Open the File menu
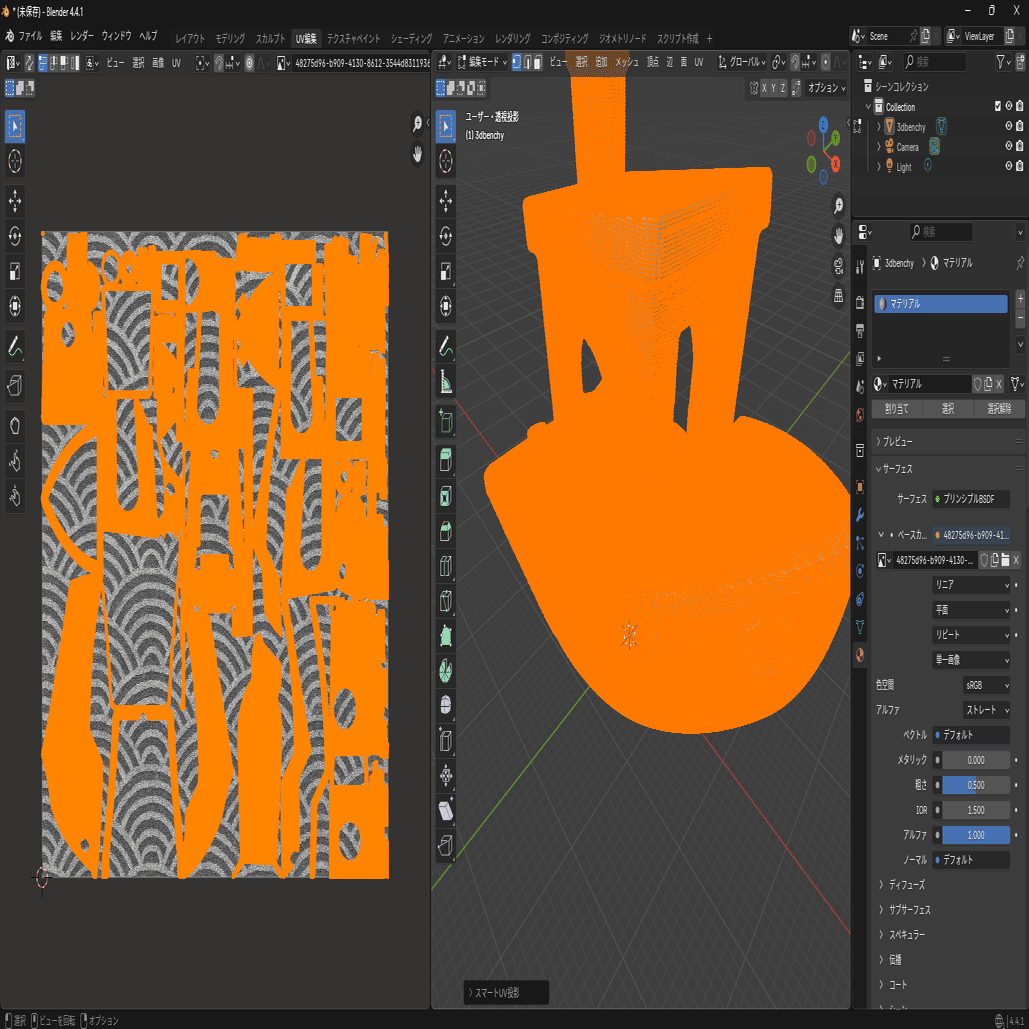Viewport: 1029px width, 1029px height. point(30,36)
